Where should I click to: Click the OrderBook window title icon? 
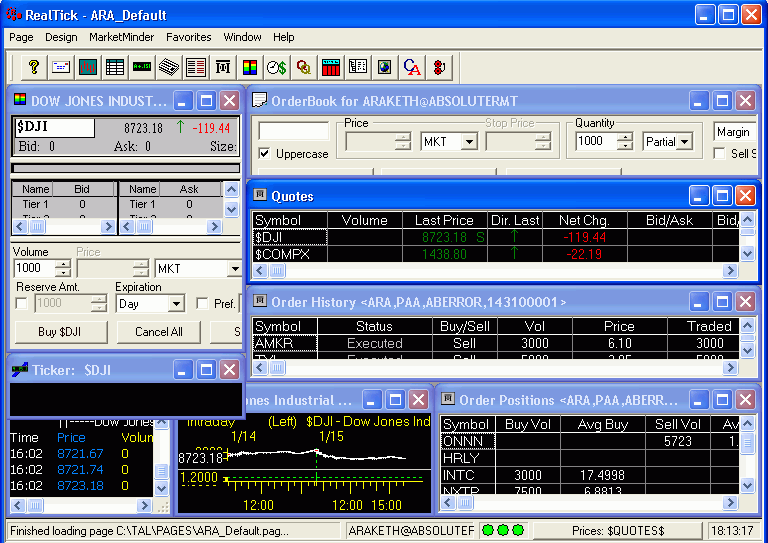(259, 100)
